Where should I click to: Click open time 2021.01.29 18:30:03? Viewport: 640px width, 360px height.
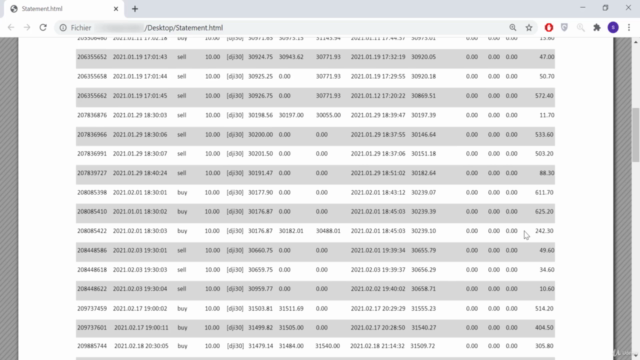(x=140, y=115)
